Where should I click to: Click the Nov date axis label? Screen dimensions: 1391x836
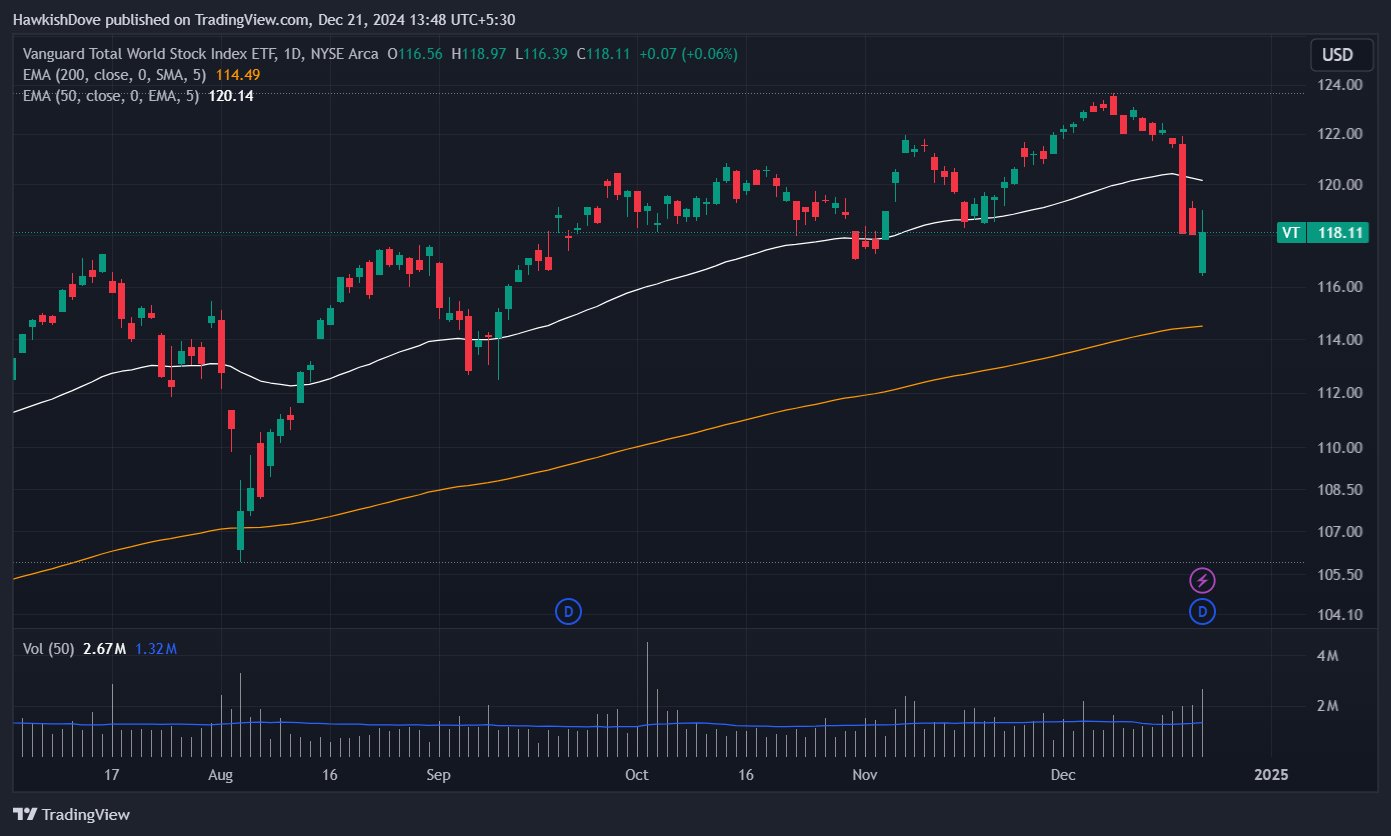click(865, 775)
